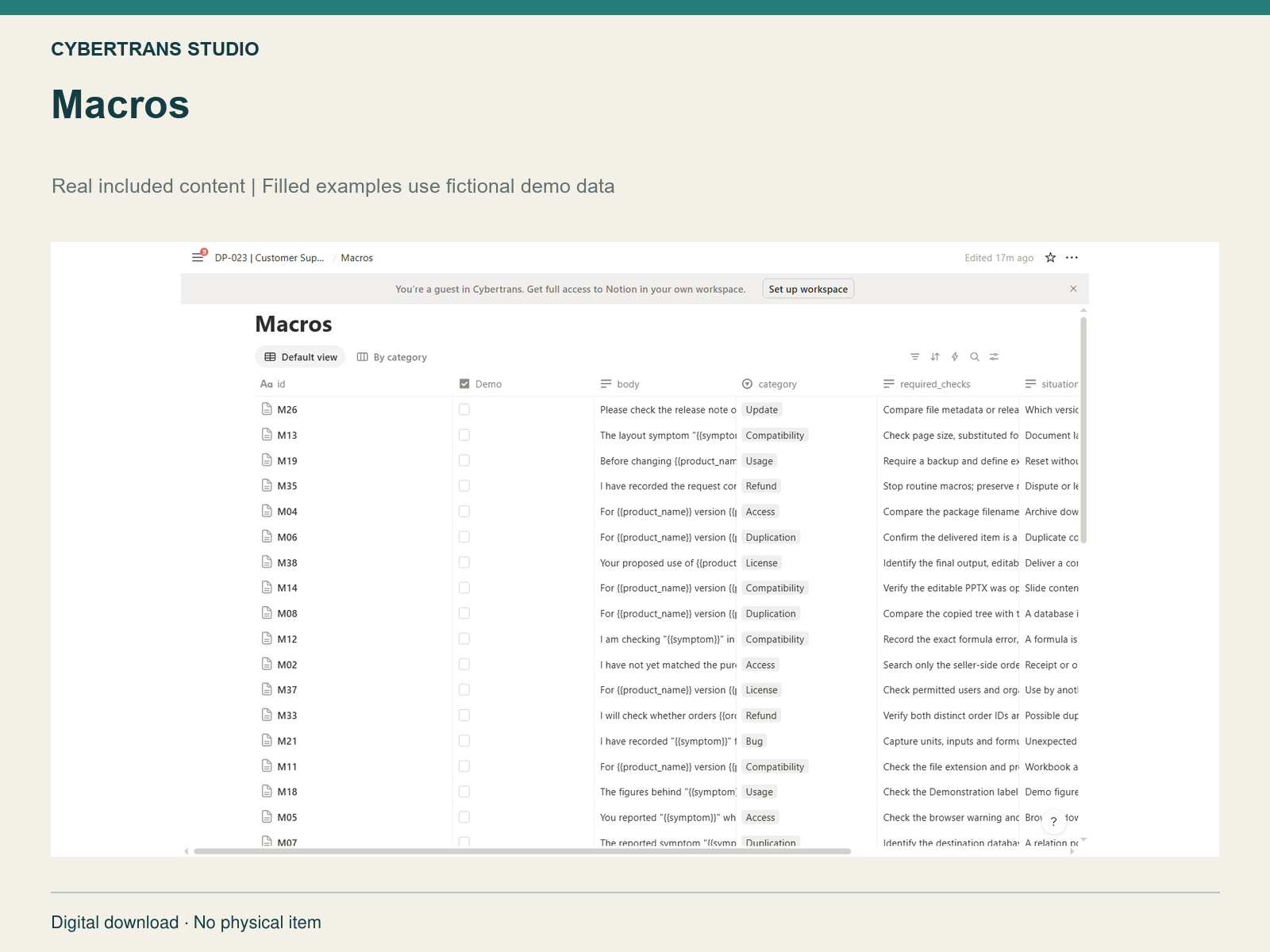
Task: Click the sort arrows icon
Action: [x=935, y=357]
